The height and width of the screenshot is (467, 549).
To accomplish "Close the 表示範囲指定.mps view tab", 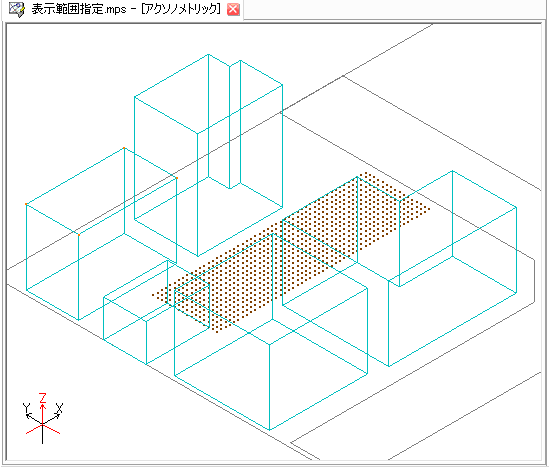I will (233, 9).
